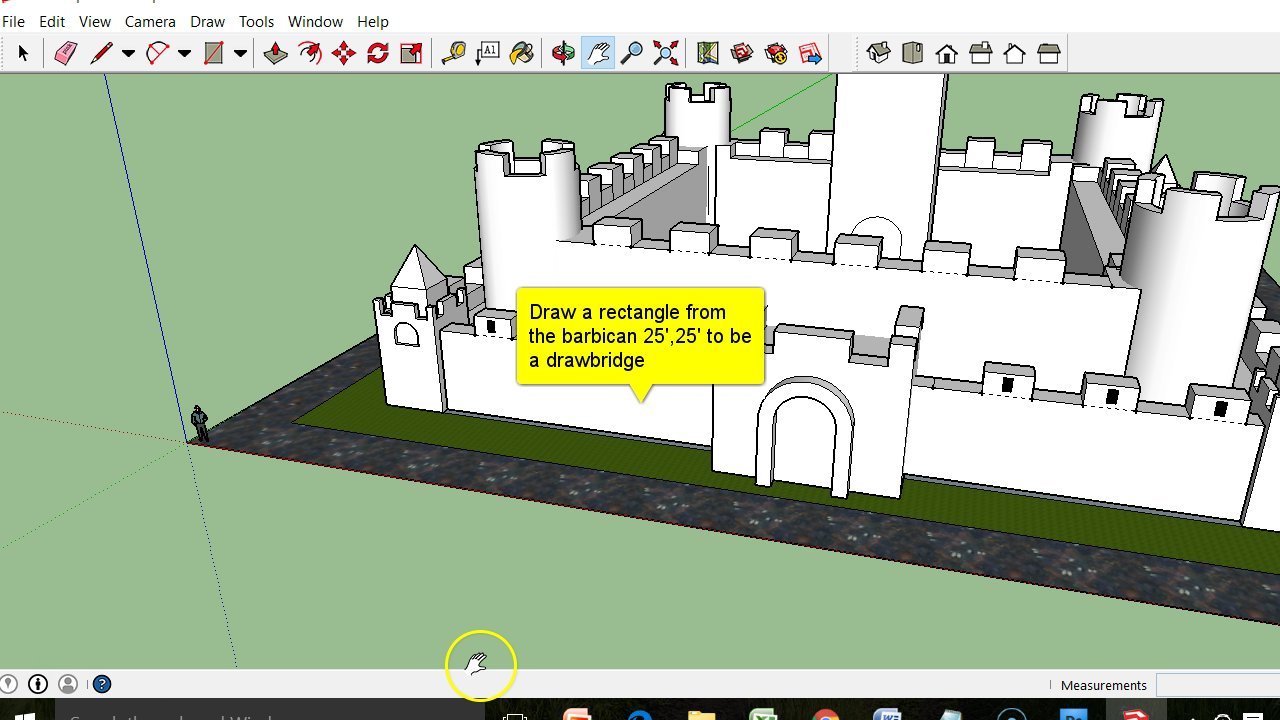Open the Draw menu
1280x720 pixels.
207,21
